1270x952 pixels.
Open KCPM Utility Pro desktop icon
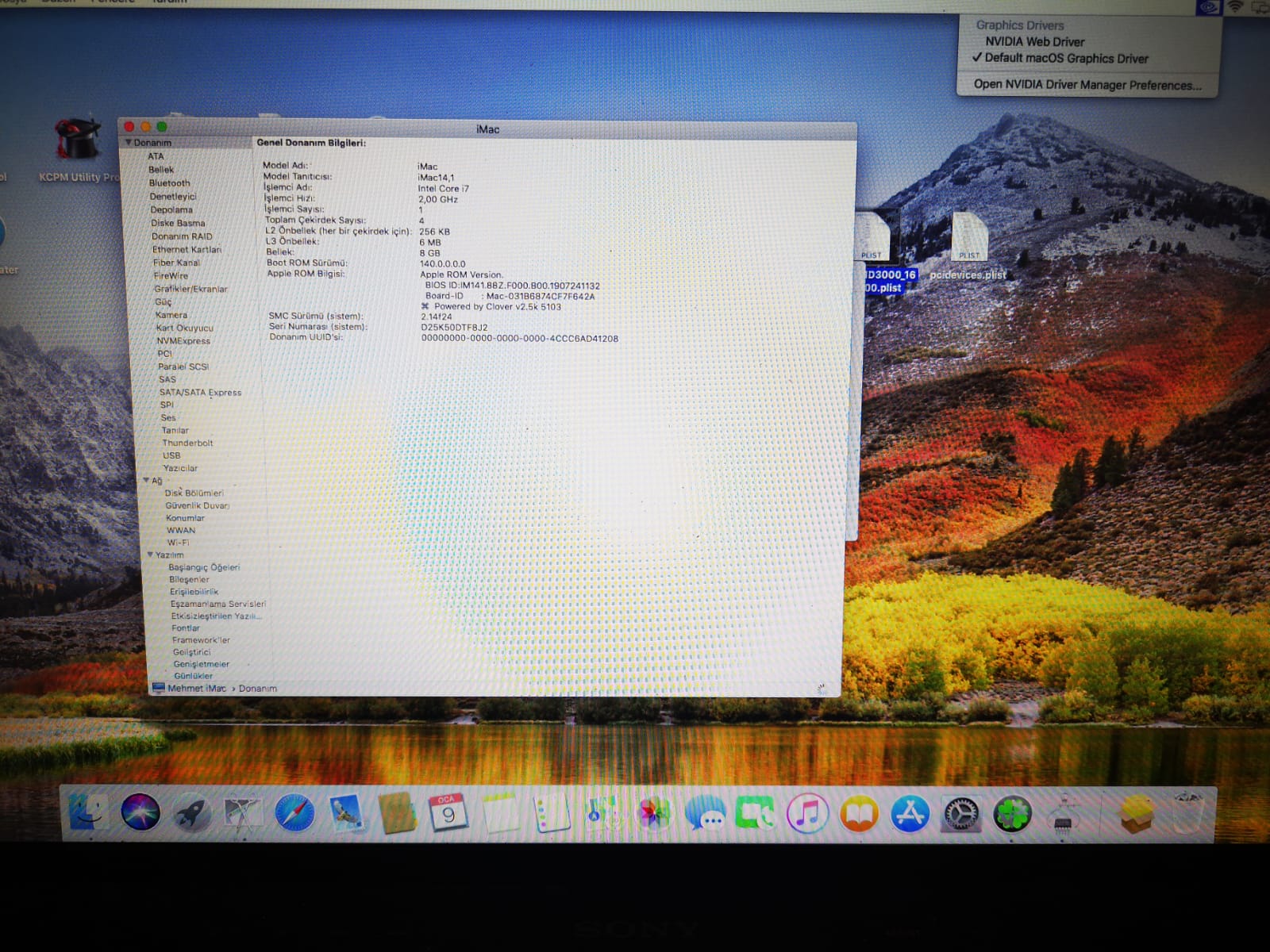point(77,141)
